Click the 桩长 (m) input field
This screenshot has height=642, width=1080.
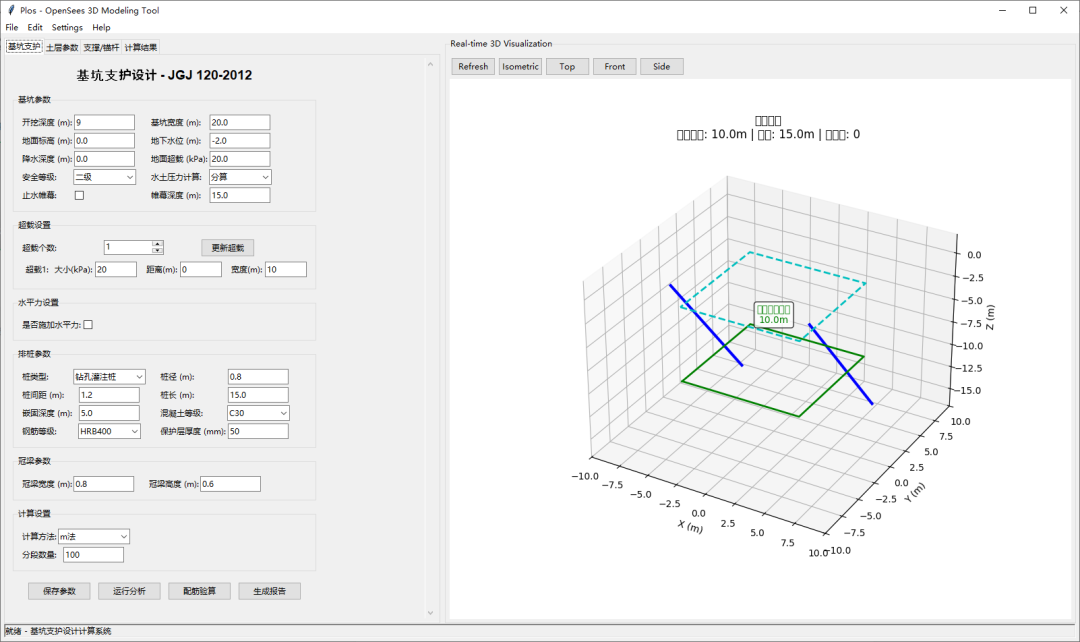258,395
